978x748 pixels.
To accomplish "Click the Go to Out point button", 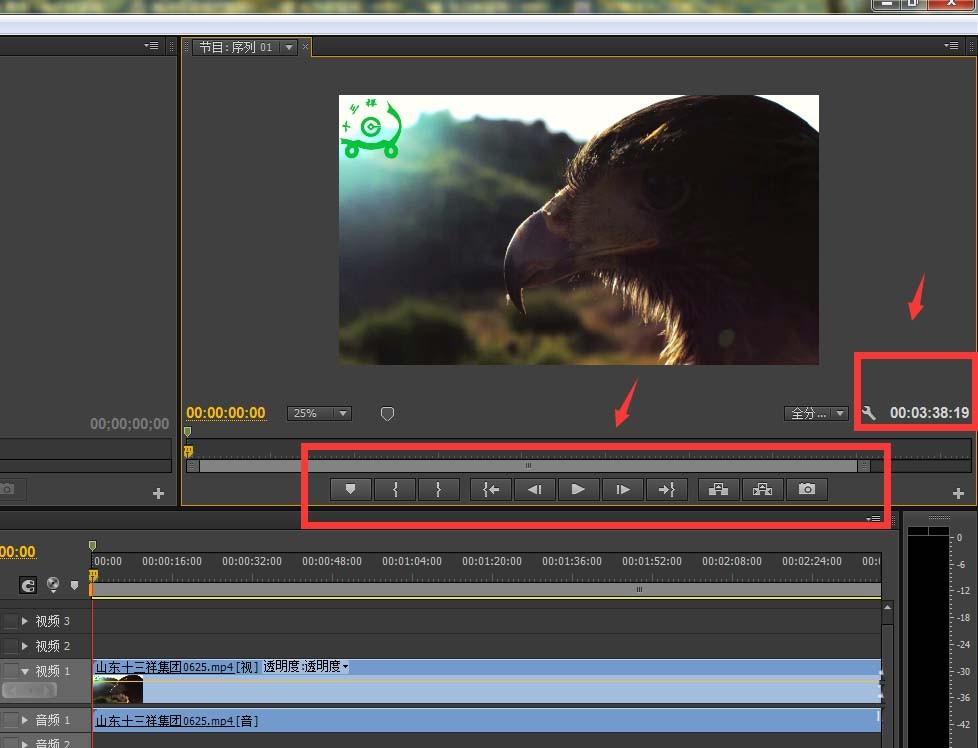I will pos(666,489).
